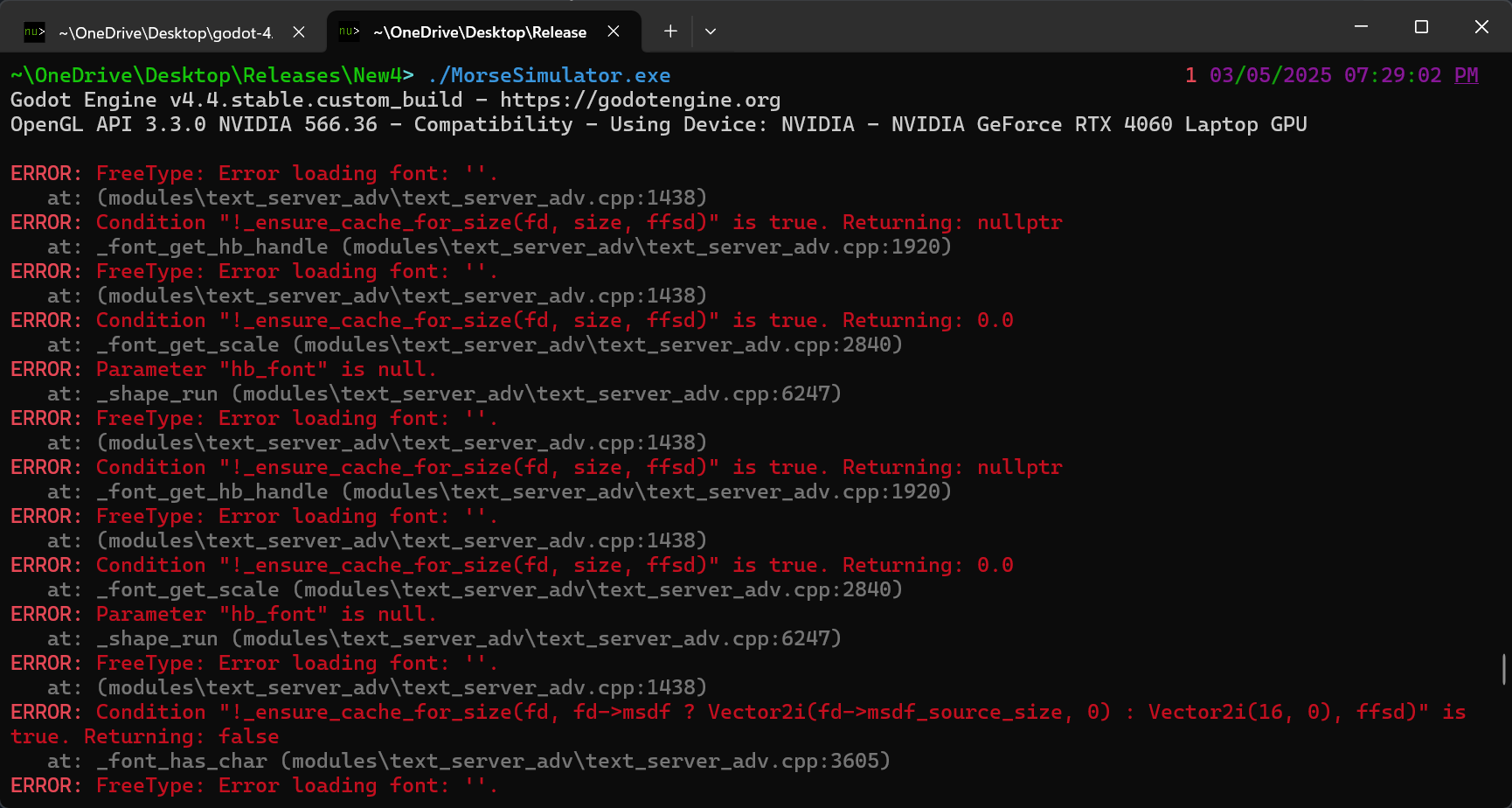
Task: Close the terminal window
Action: pos(1481,27)
